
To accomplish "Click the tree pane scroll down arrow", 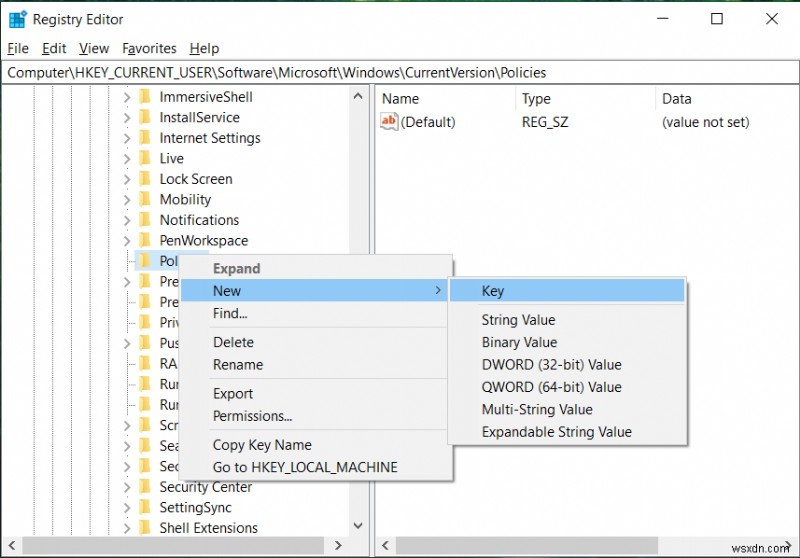I will [358, 525].
